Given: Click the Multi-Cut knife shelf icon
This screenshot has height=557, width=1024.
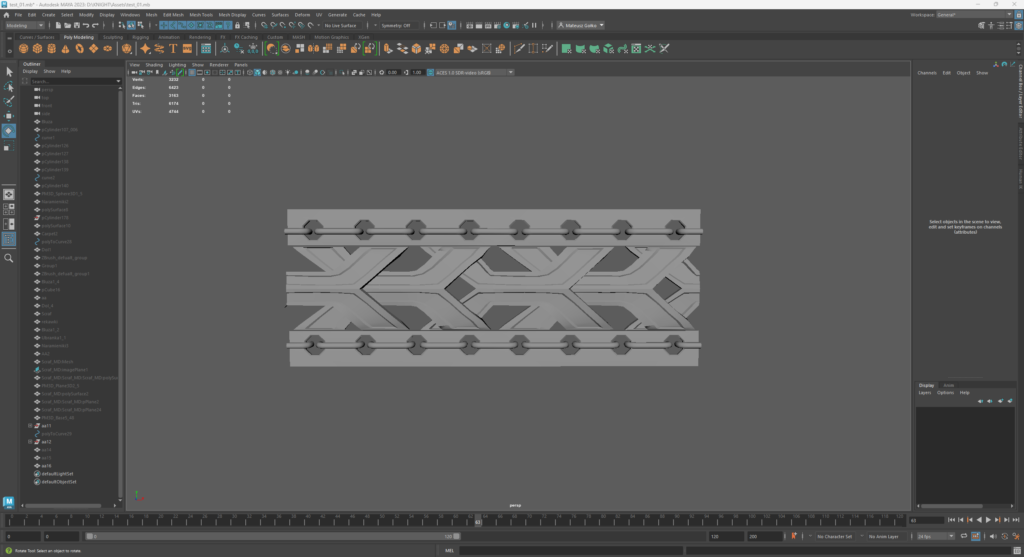Looking at the screenshot, I should point(519,49).
